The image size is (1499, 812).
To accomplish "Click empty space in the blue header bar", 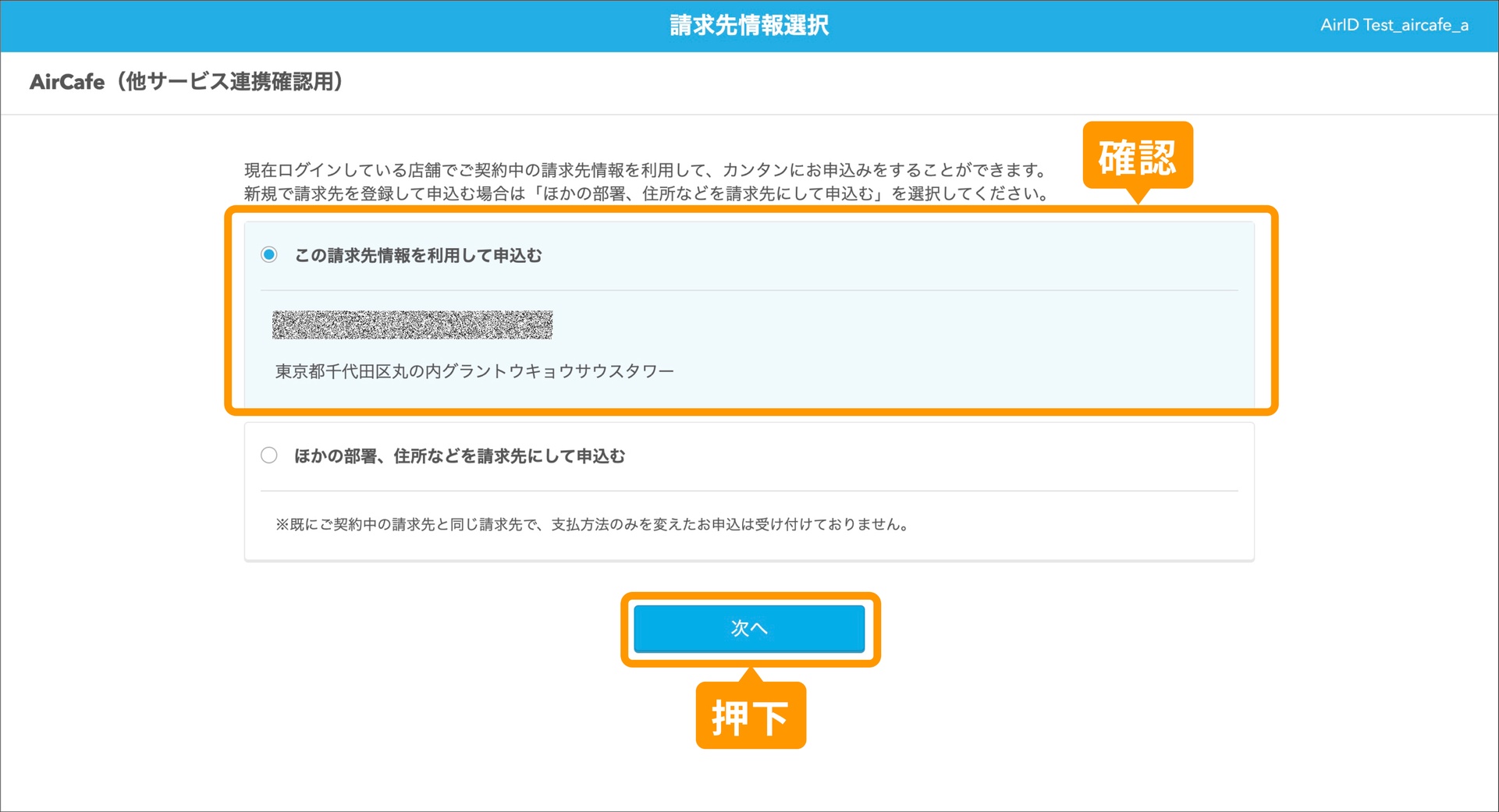I will (312, 26).
